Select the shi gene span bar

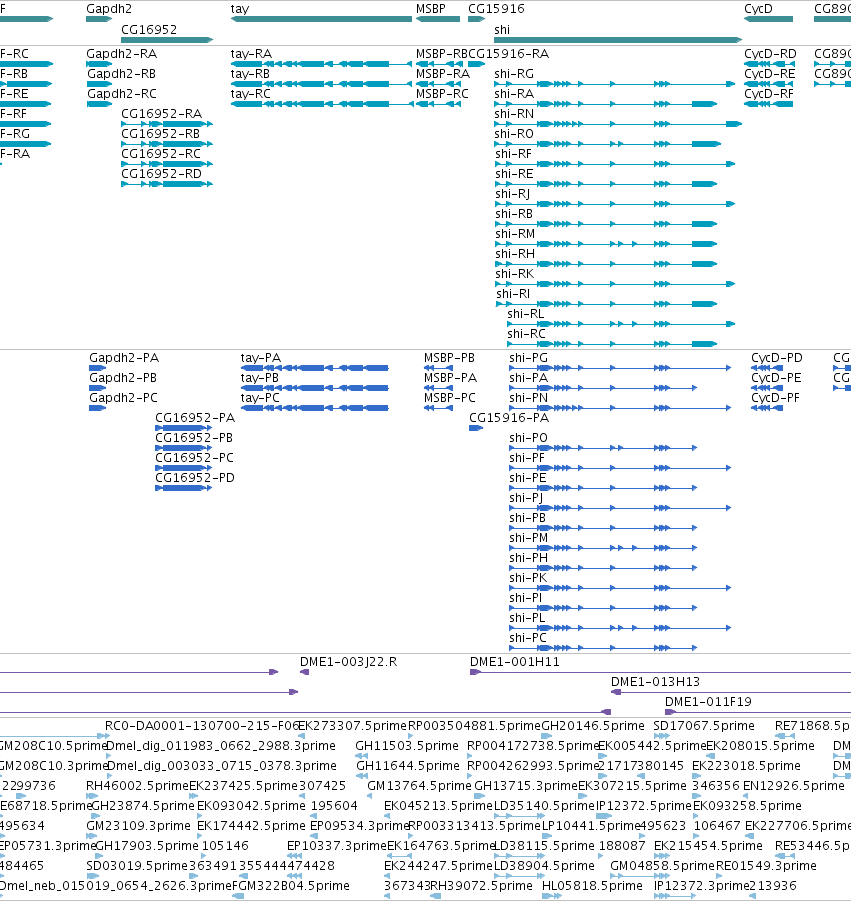pos(618,40)
